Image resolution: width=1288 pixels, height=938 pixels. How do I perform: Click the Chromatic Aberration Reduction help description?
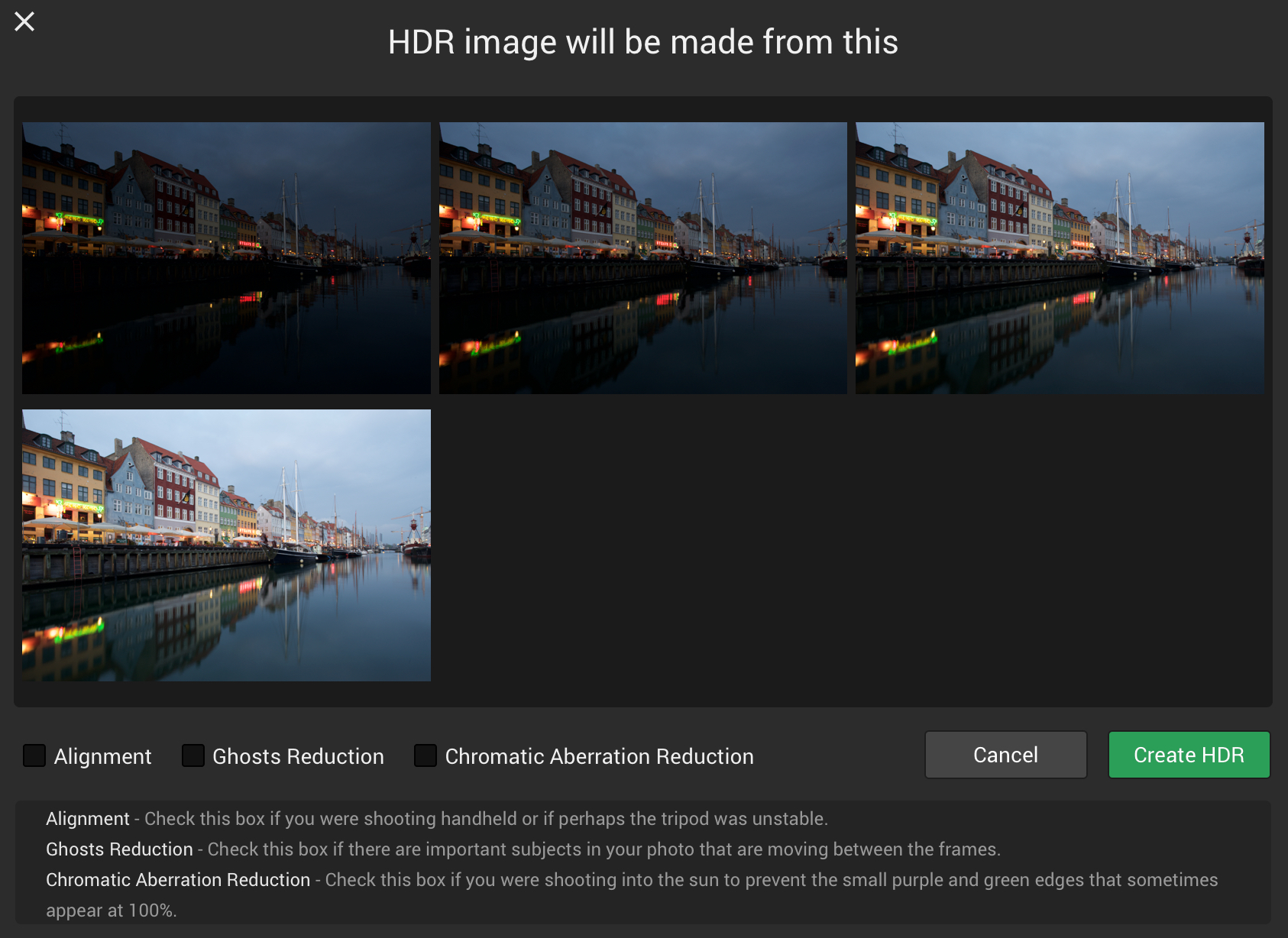point(632,895)
